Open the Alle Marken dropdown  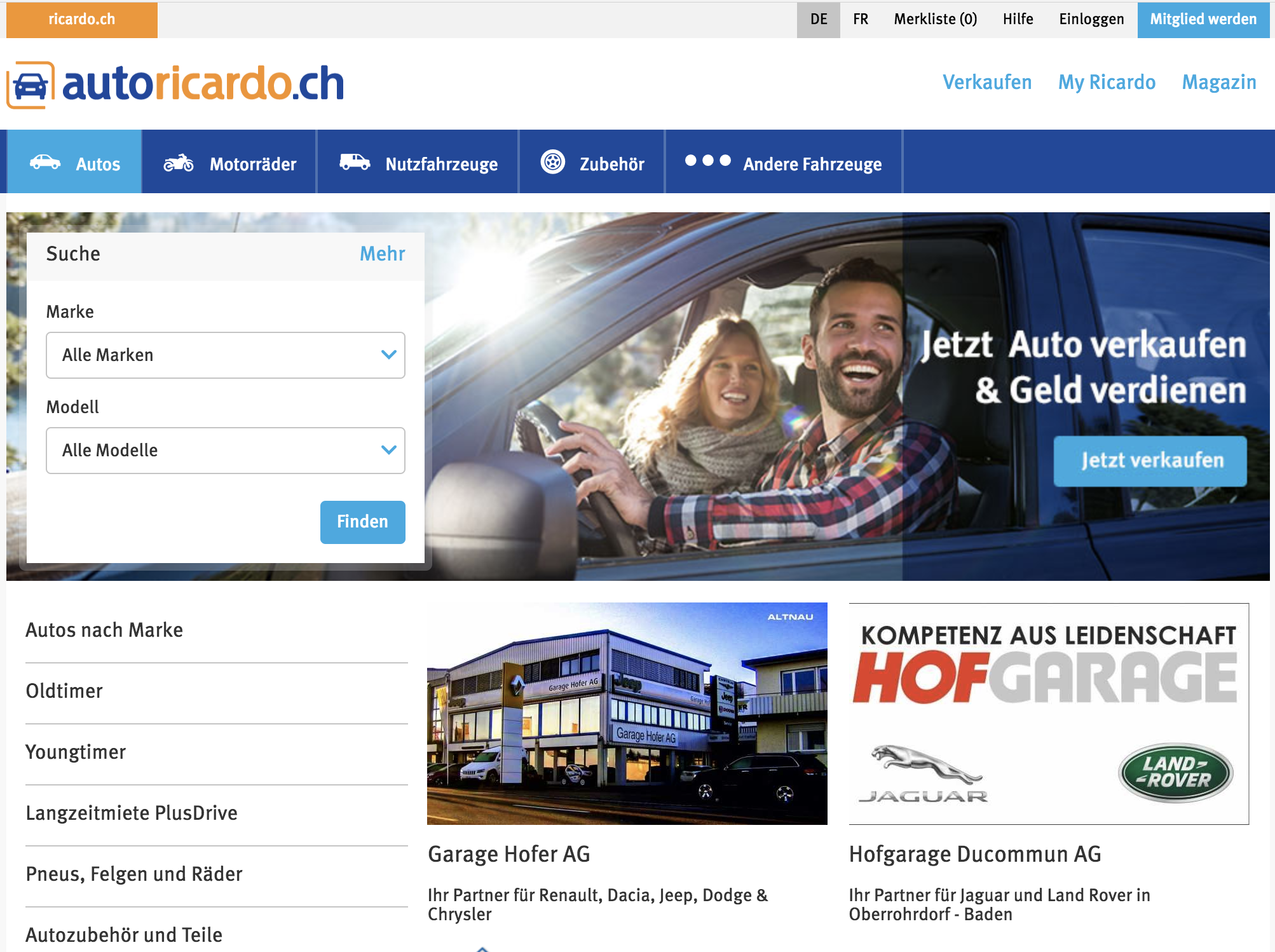[225, 355]
